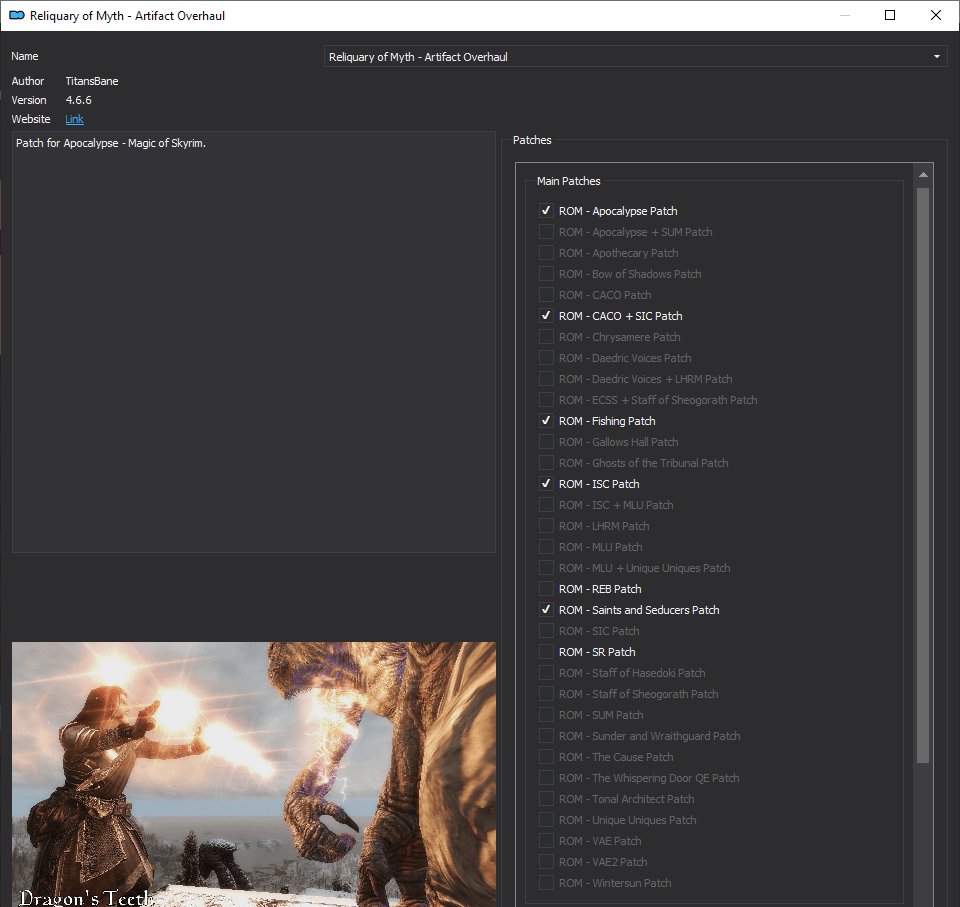Toggle ROM - Ghosts of the Tribunal Patch
This screenshot has height=907, width=960.
[x=546, y=462]
